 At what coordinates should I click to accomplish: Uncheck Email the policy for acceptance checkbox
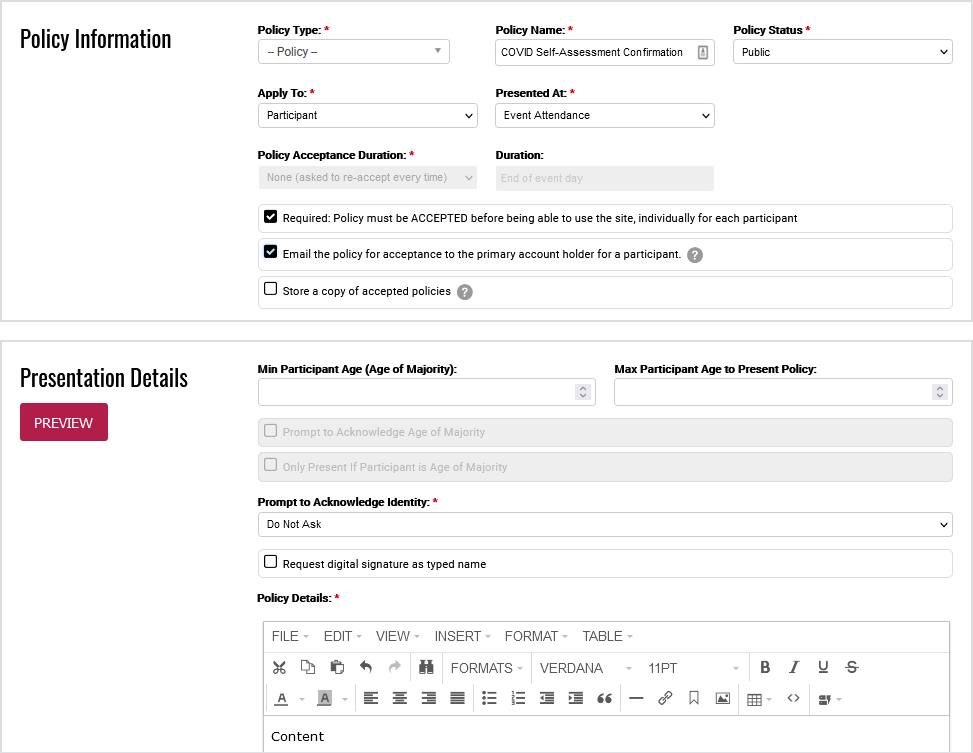click(270, 252)
